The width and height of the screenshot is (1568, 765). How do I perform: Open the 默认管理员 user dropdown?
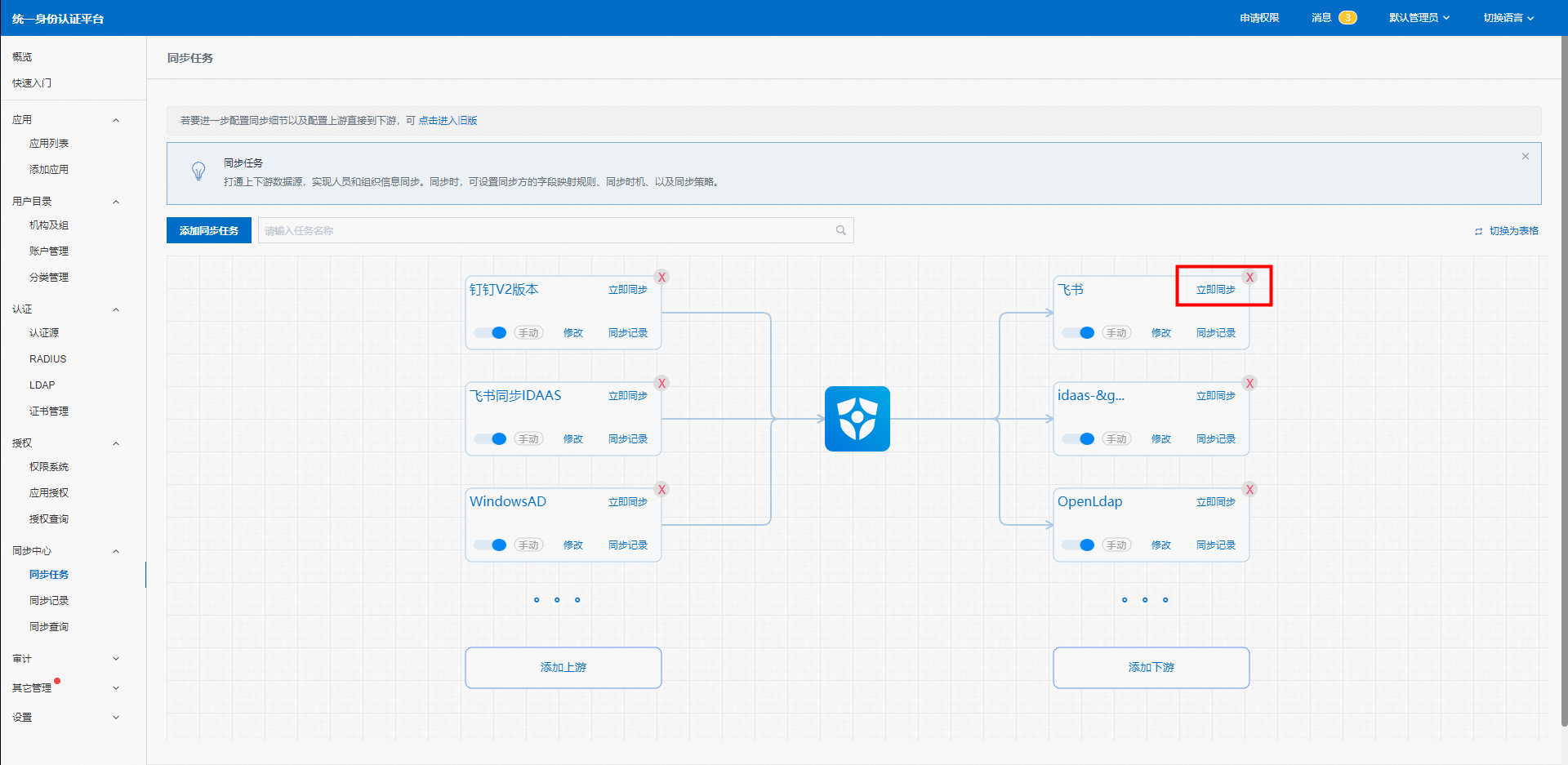coord(1419,18)
